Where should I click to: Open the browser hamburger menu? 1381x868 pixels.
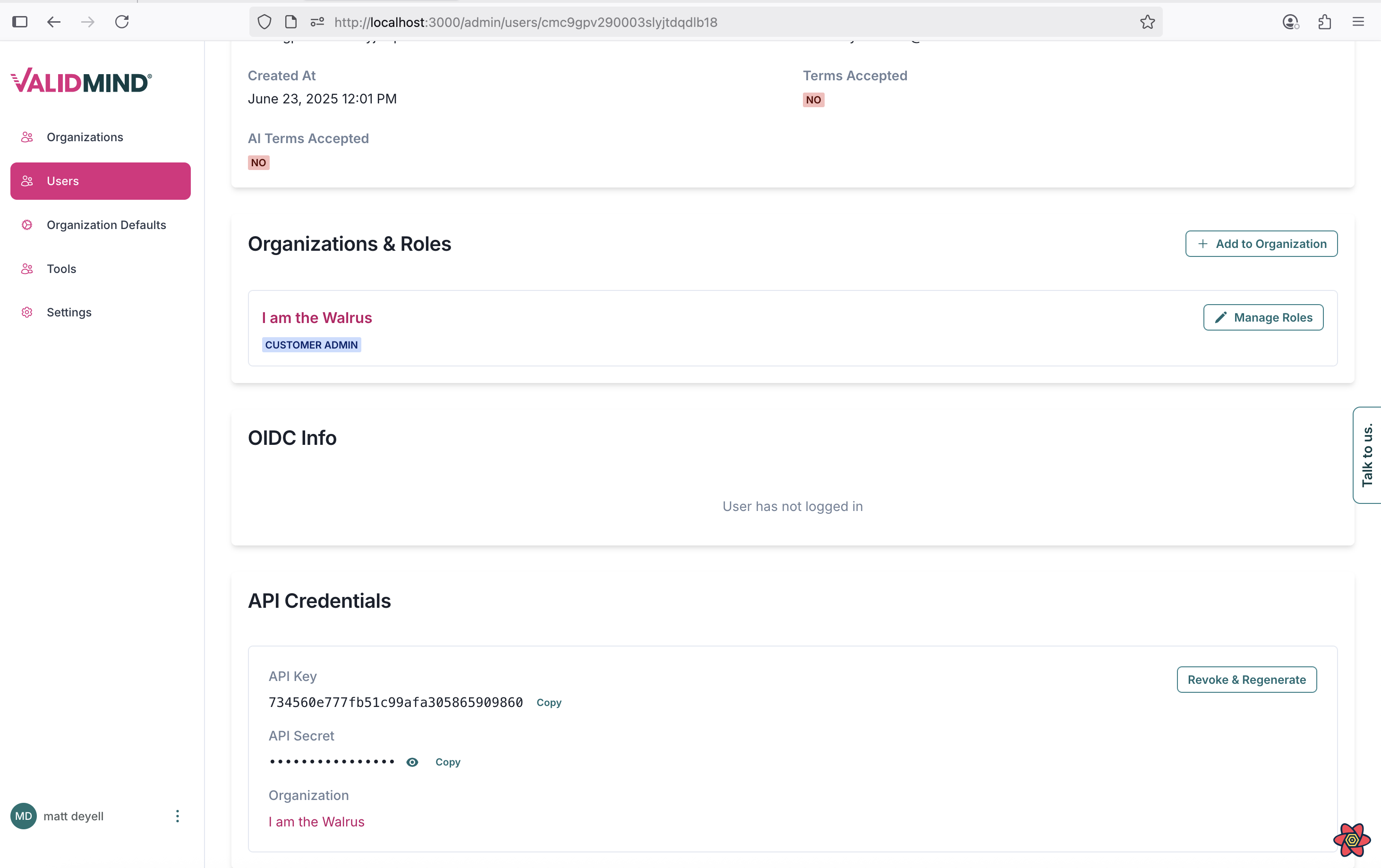[x=1358, y=22]
